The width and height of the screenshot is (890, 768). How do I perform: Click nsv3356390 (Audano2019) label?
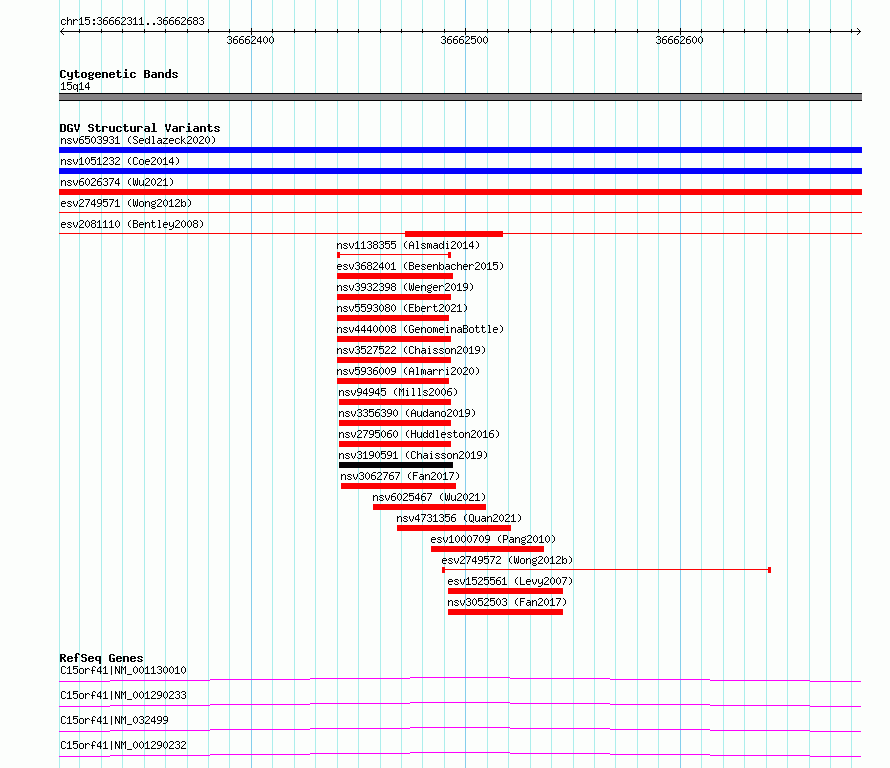pos(407,413)
